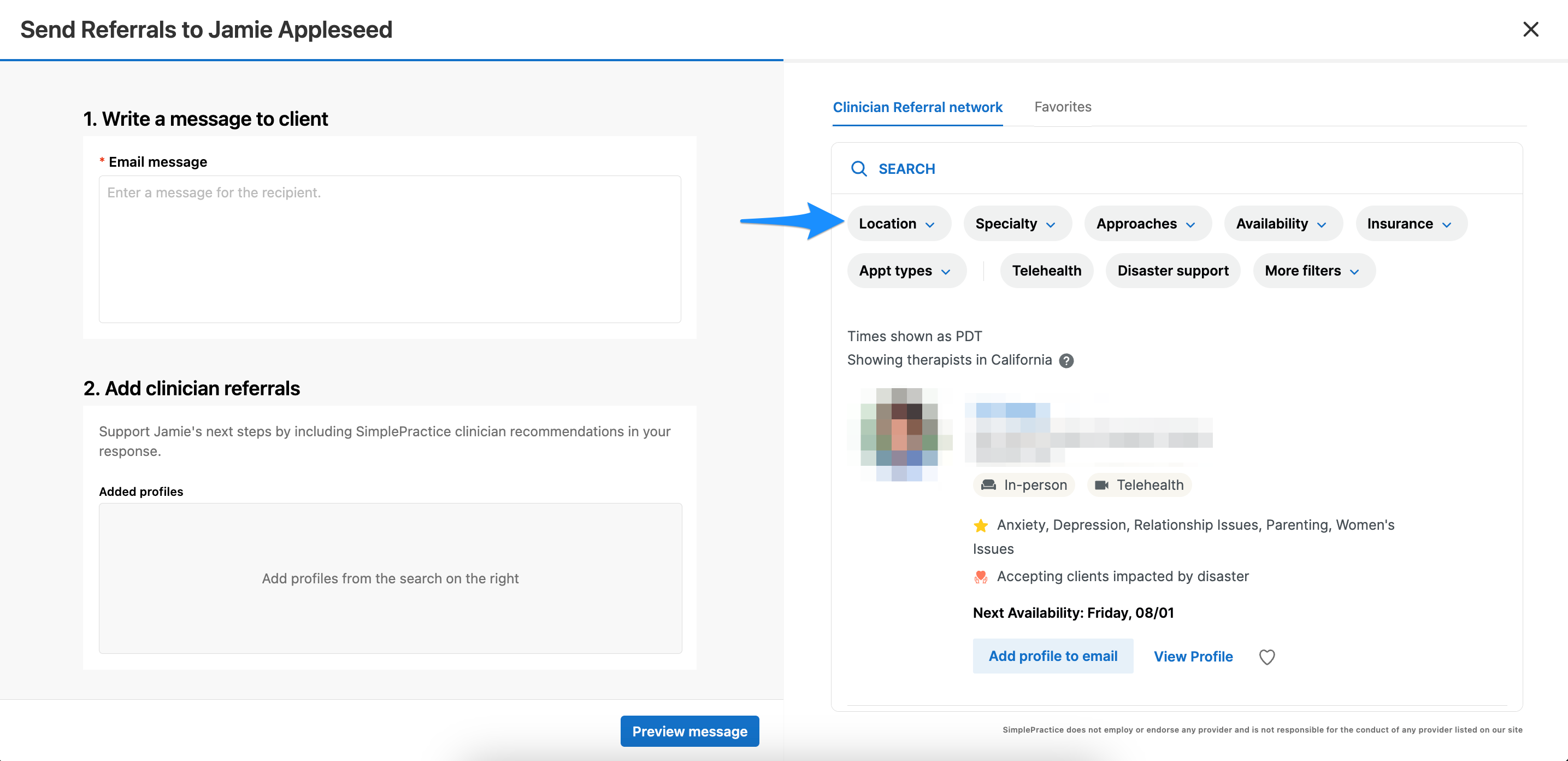Click the help question mark icon

click(1066, 361)
